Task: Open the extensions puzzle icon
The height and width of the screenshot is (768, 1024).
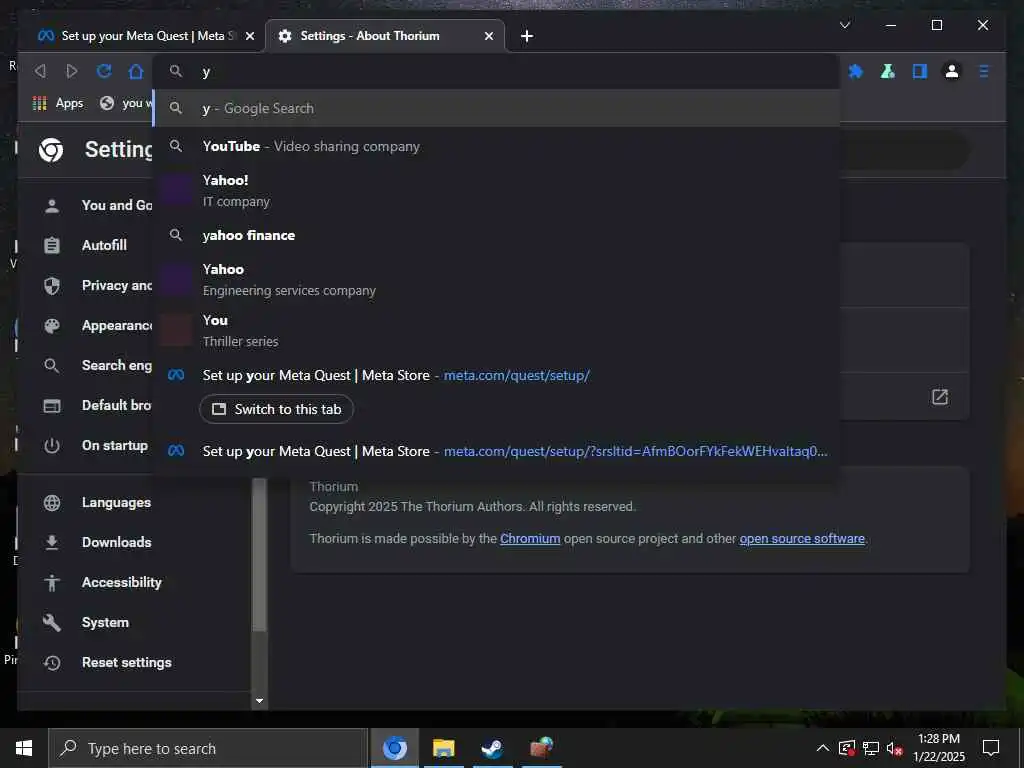Action: [856, 71]
